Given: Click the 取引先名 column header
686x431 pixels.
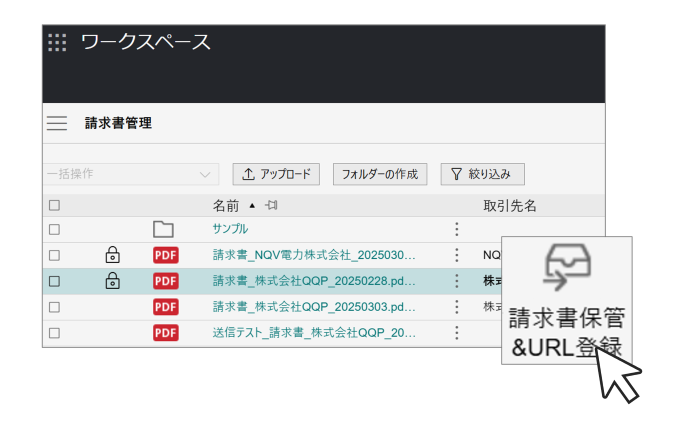Looking at the screenshot, I should pos(510,206).
